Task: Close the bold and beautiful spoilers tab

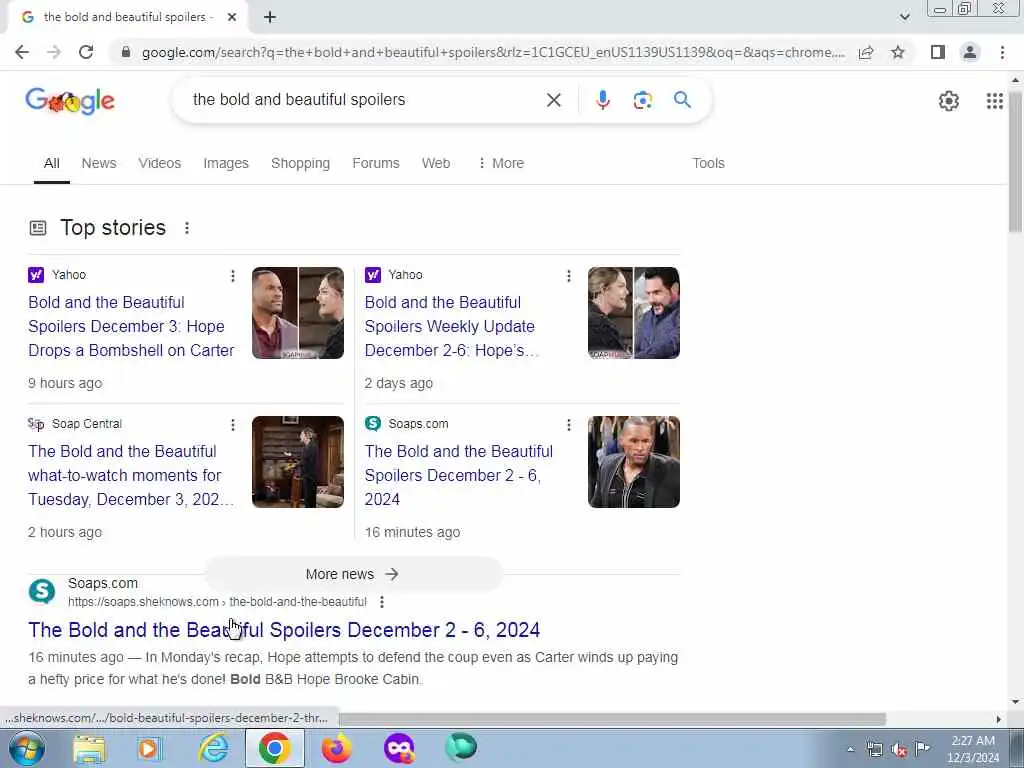Action: [x=232, y=17]
